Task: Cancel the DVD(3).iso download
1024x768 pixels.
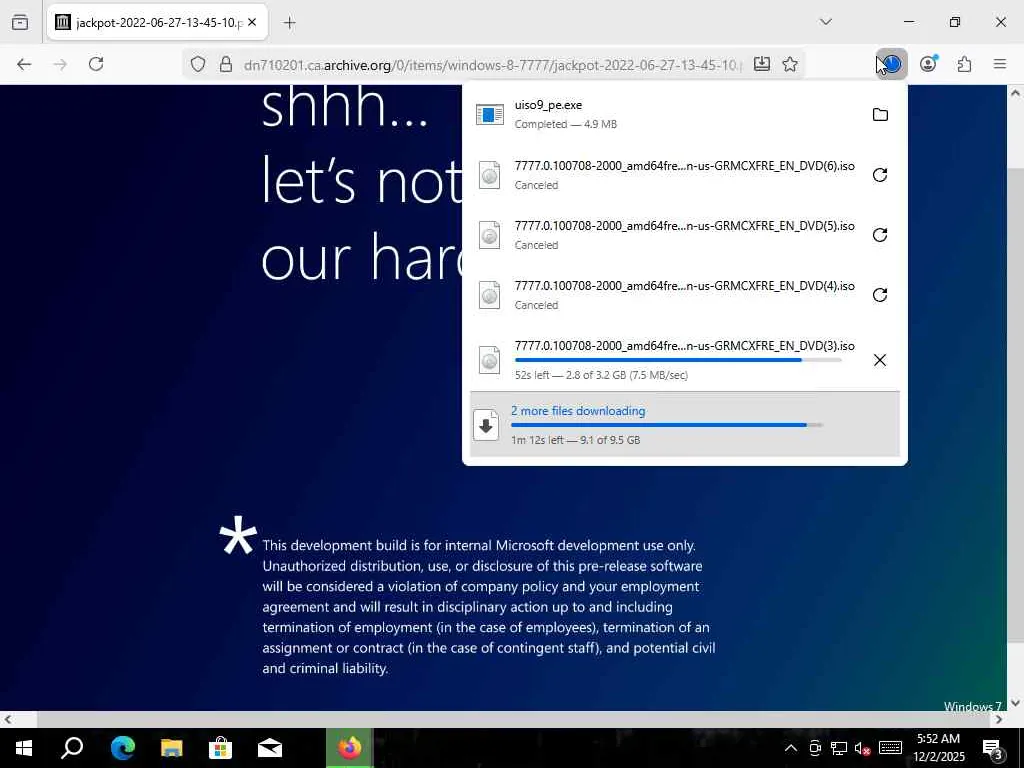Action: 880,360
